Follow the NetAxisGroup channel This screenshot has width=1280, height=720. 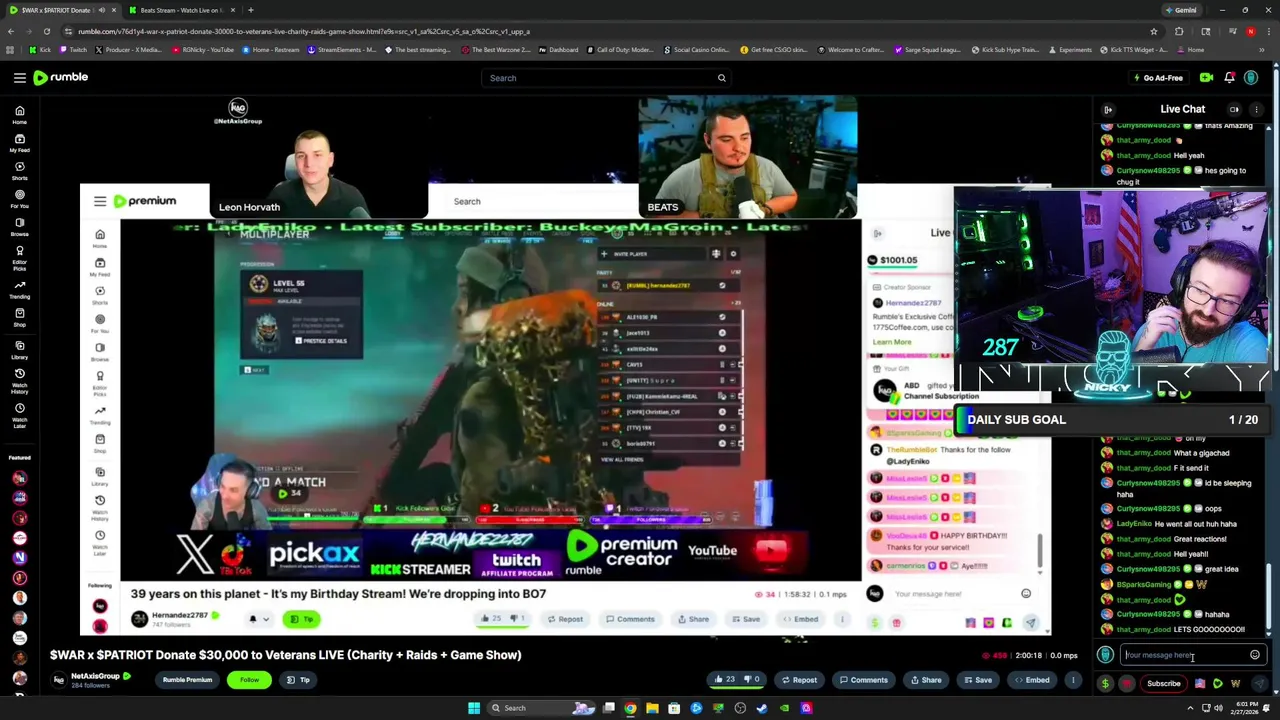click(x=249, y=680)
